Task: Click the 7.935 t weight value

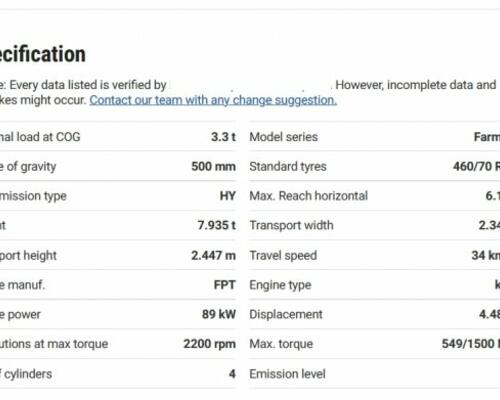Action: click(x=217, y=225)
